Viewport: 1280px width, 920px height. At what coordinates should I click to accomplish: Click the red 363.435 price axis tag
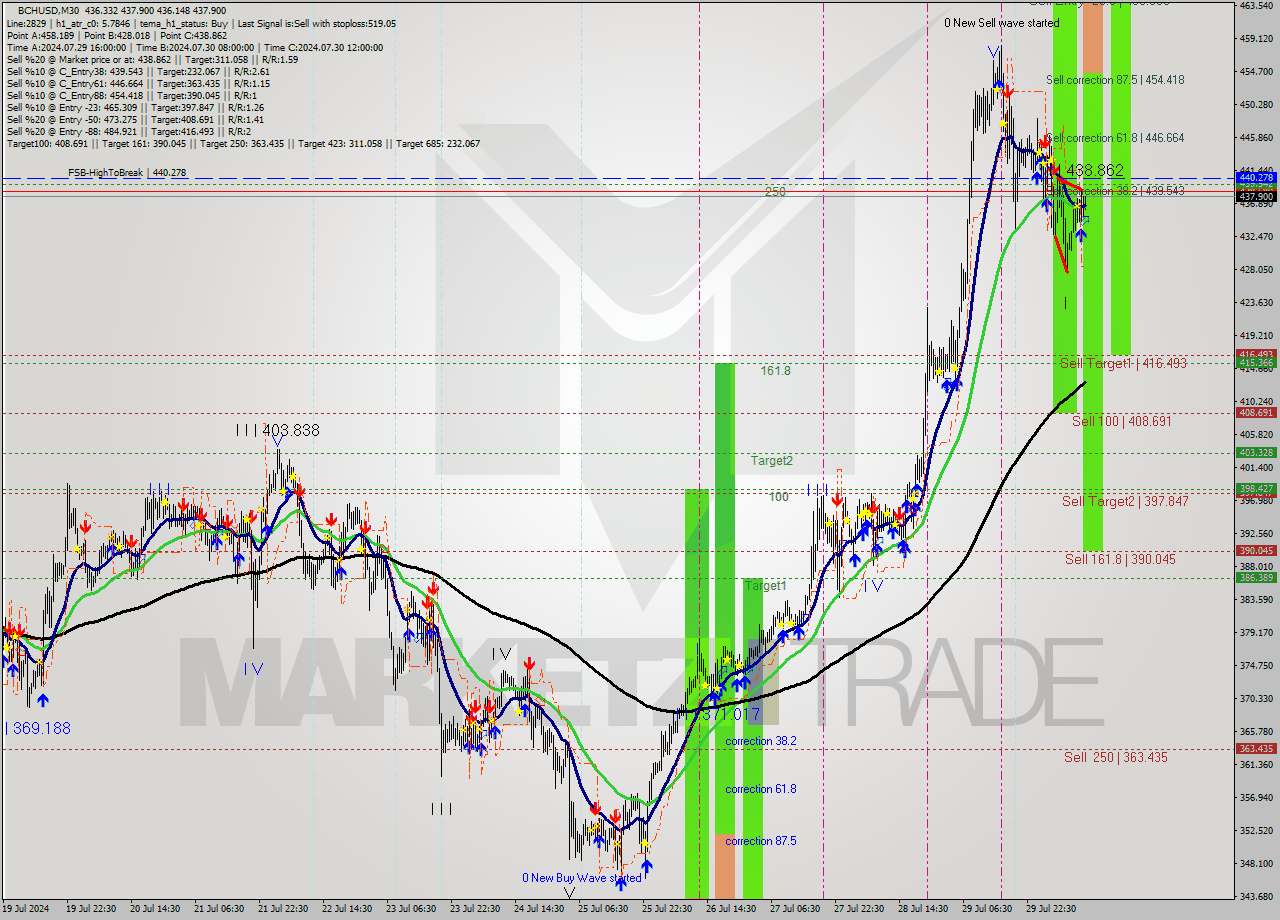[1256, 748]
